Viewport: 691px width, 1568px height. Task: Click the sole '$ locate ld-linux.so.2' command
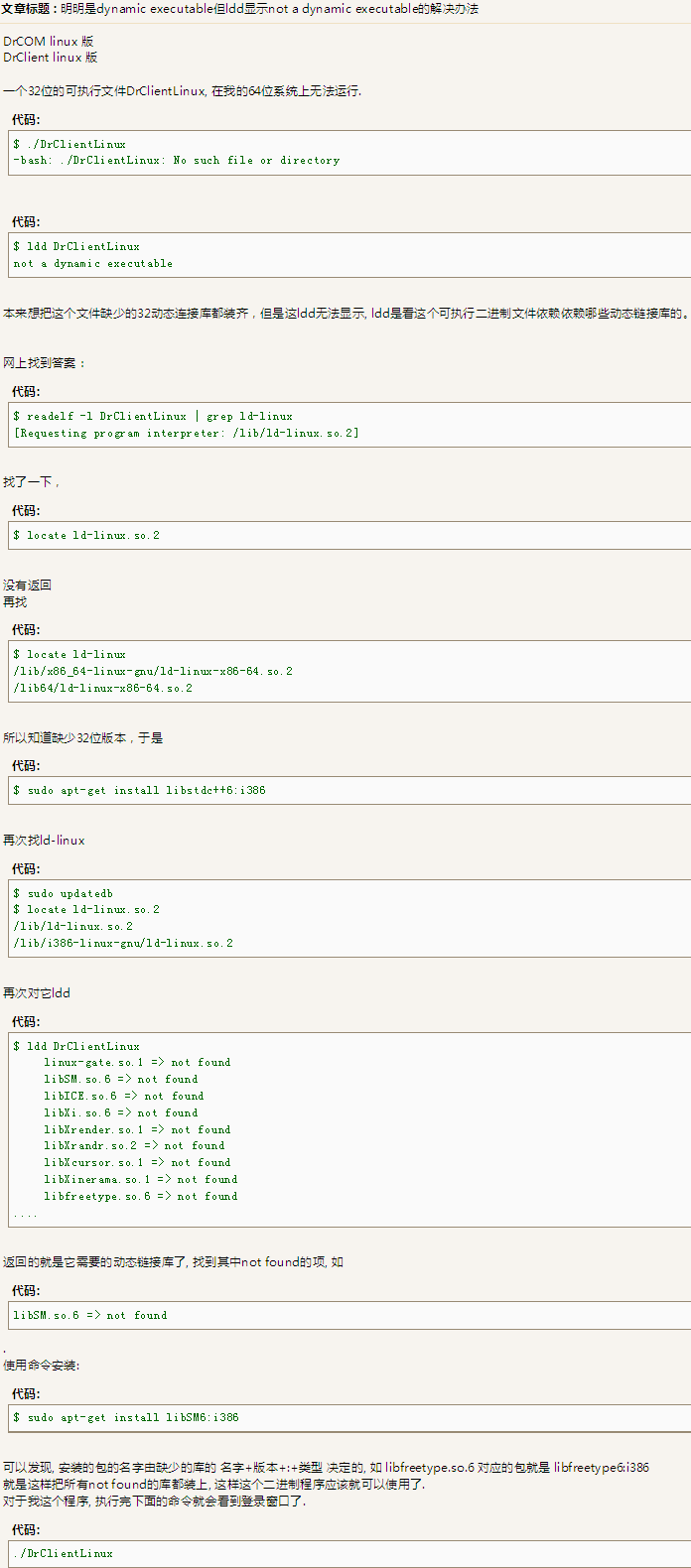[86, 536]
